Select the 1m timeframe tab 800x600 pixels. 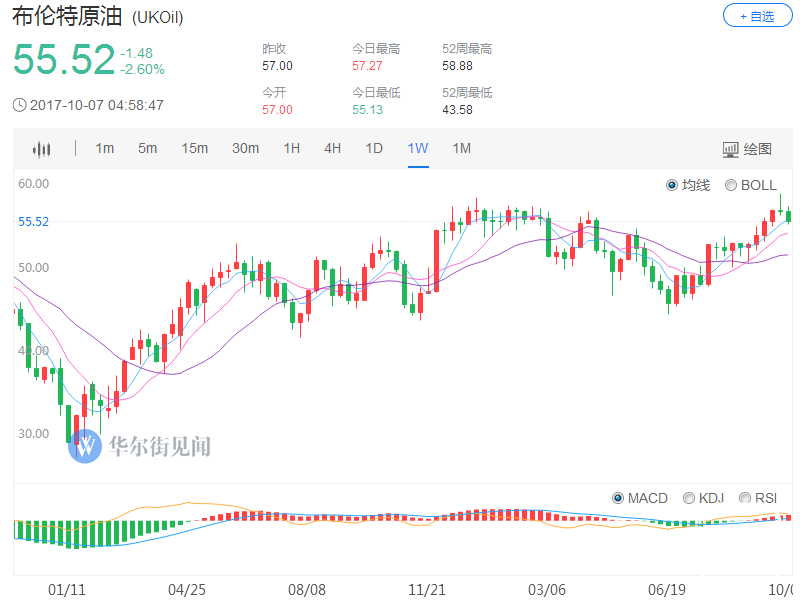click(105, 148)
